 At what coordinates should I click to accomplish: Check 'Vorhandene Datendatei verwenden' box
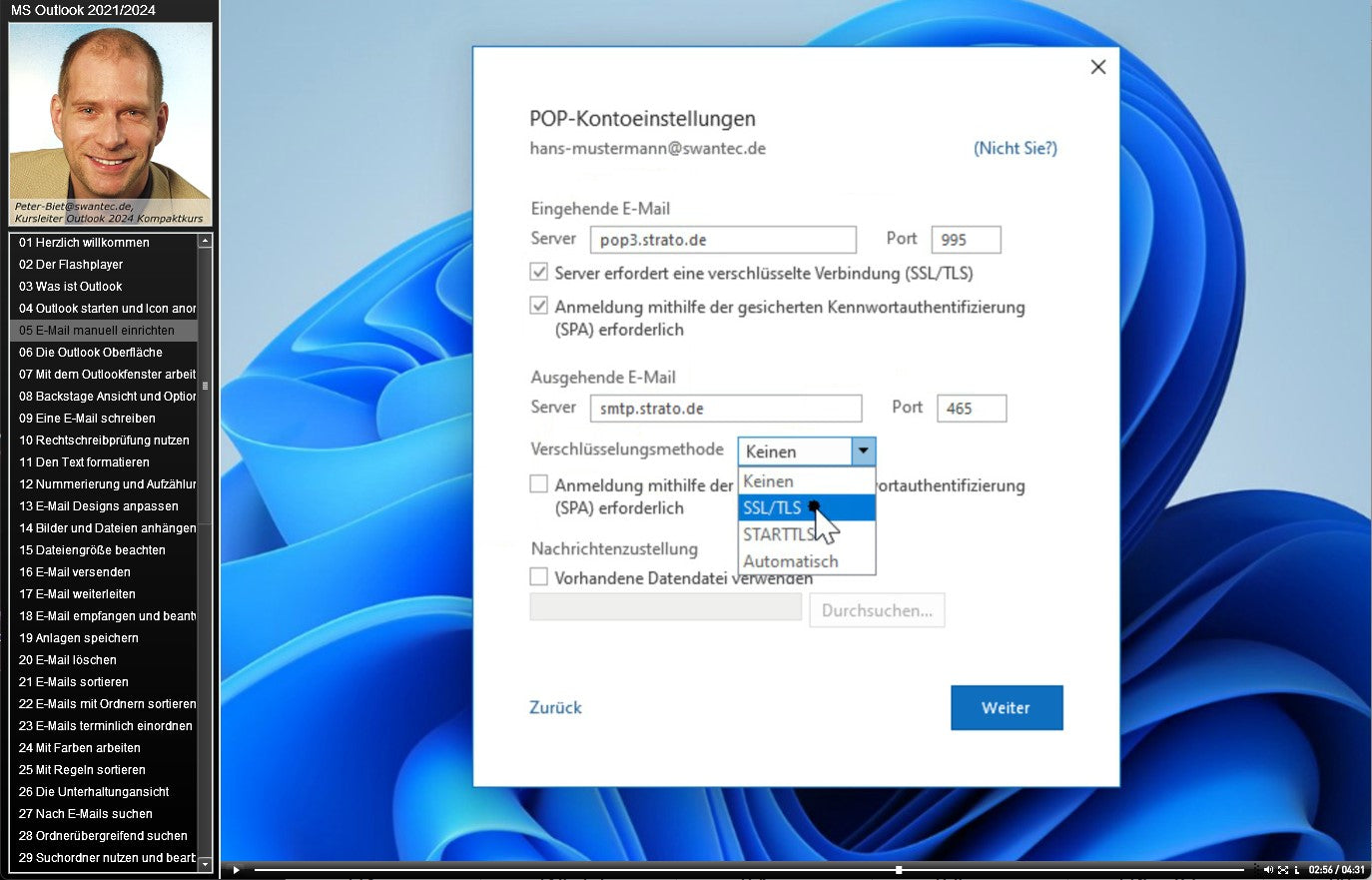coord(539,577)
